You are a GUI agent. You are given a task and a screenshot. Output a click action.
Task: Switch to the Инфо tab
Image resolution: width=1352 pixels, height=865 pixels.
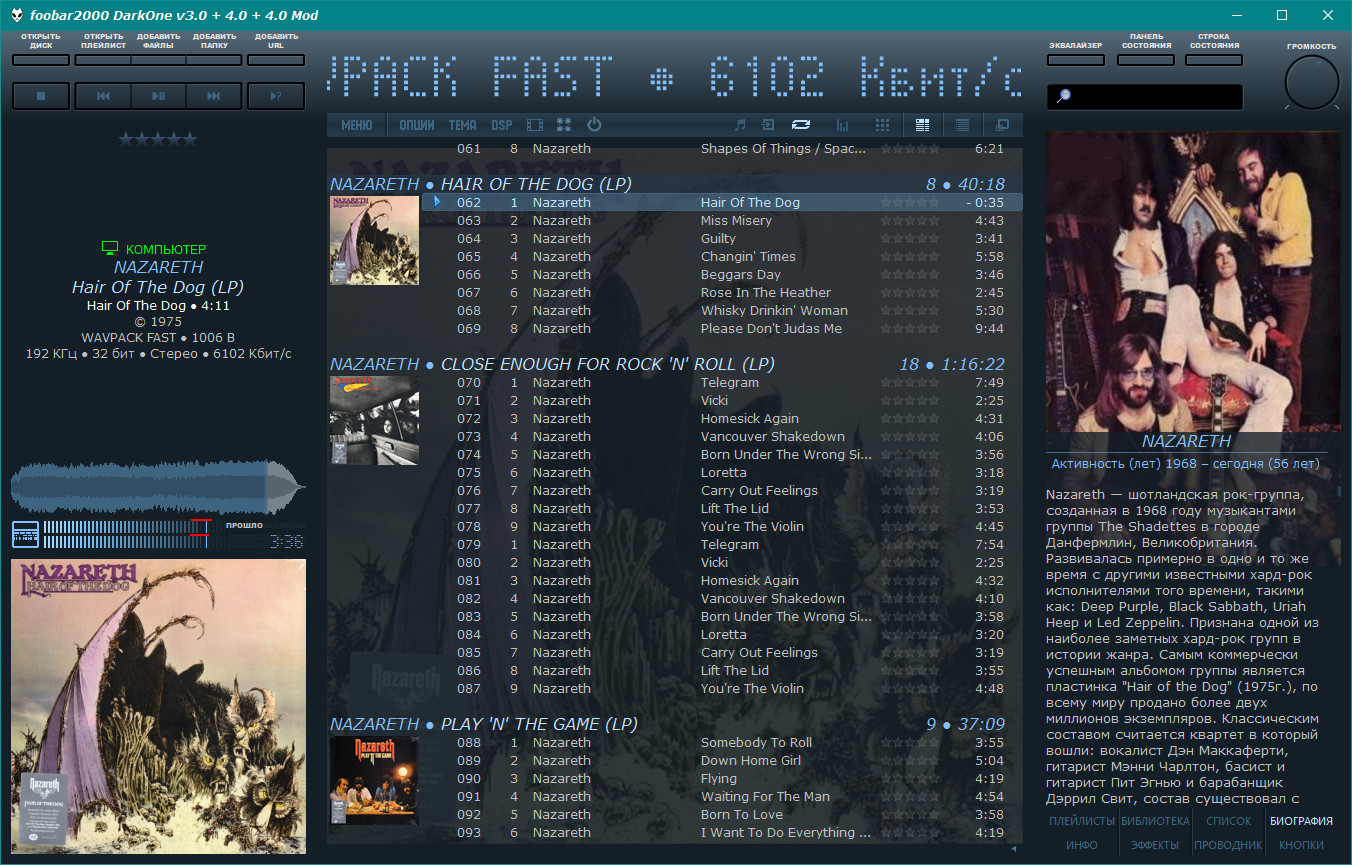coord(1082,845)
